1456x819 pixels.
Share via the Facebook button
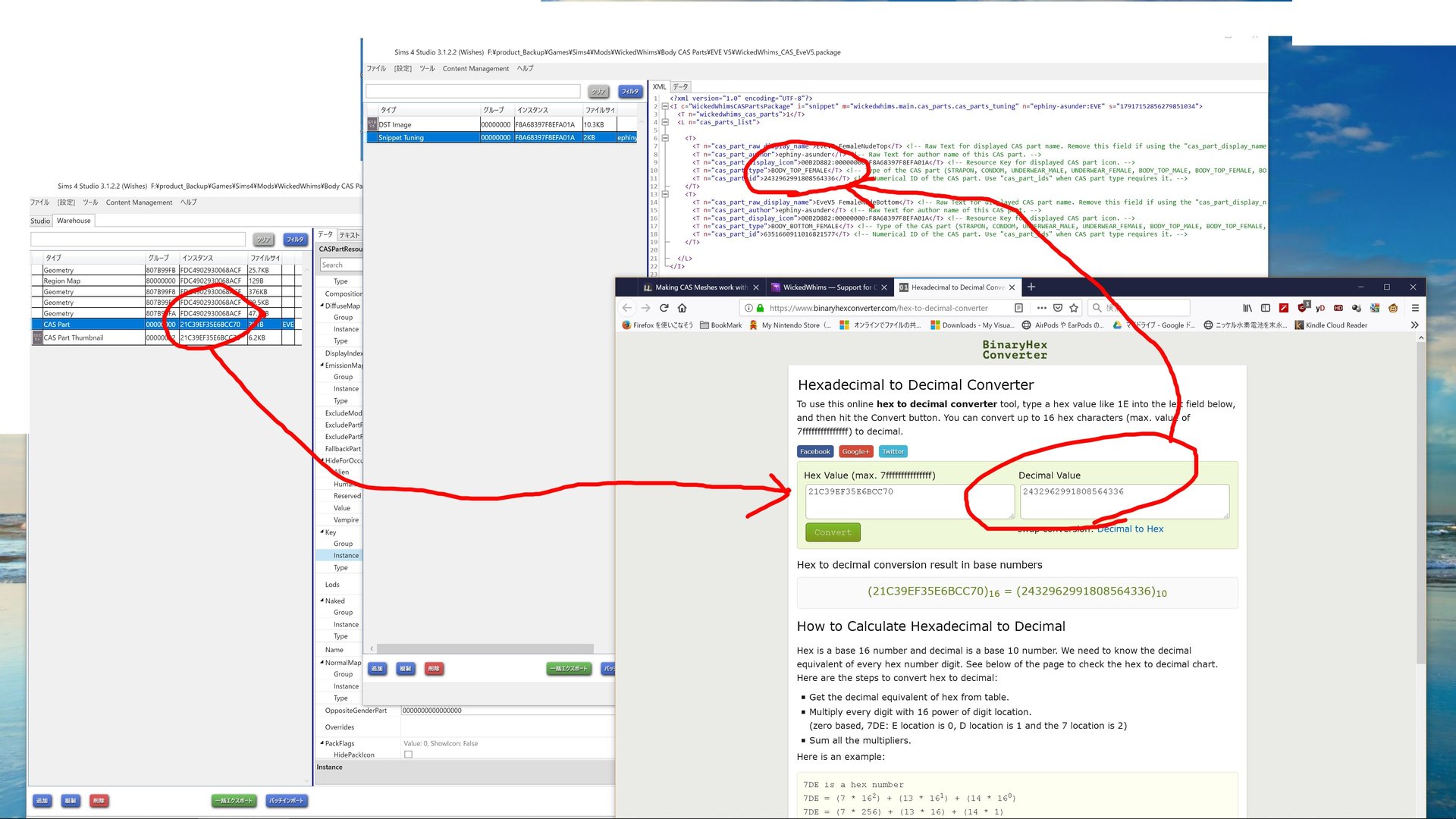click(x=815, y=451)
